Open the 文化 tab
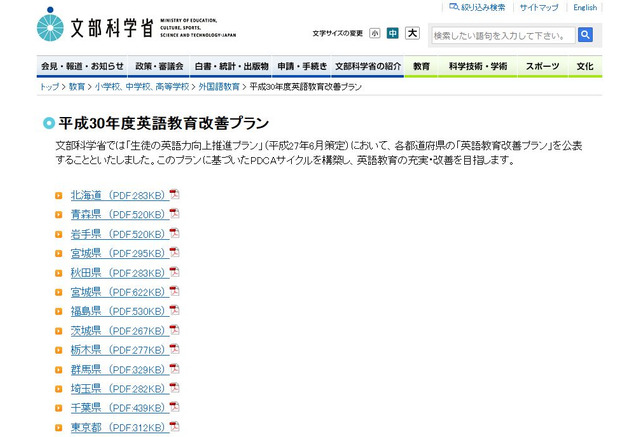 tap(585, 66)
